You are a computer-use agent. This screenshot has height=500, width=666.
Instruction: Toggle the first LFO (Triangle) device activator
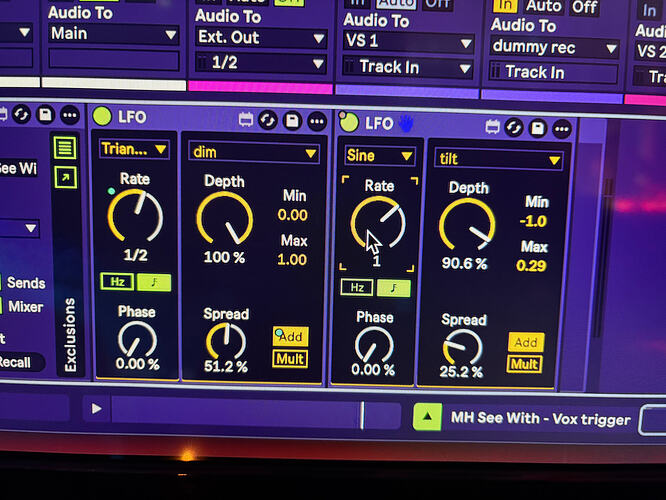(102, 116)
